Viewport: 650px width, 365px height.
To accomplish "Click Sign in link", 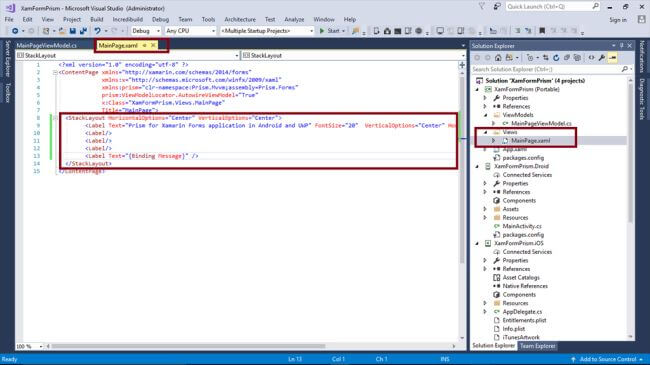I will tap(618, 20).
